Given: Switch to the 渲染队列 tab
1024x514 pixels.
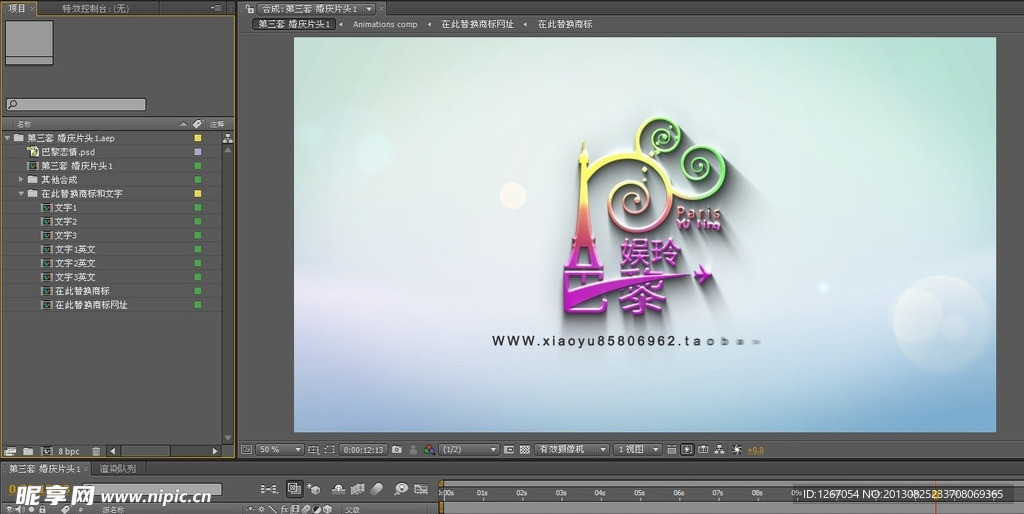Looking at the screenshot, I should coord(118,468).
